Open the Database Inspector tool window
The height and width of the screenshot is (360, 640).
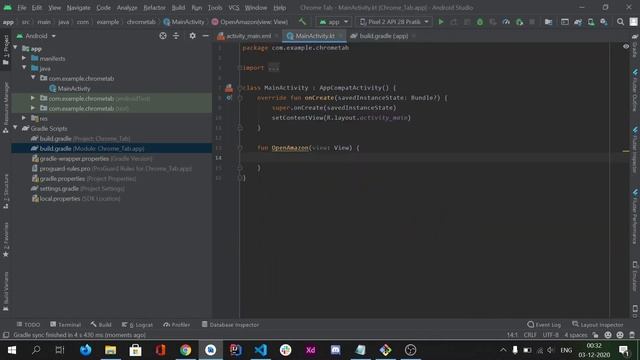pyautogui.click(x=230, y=324)
